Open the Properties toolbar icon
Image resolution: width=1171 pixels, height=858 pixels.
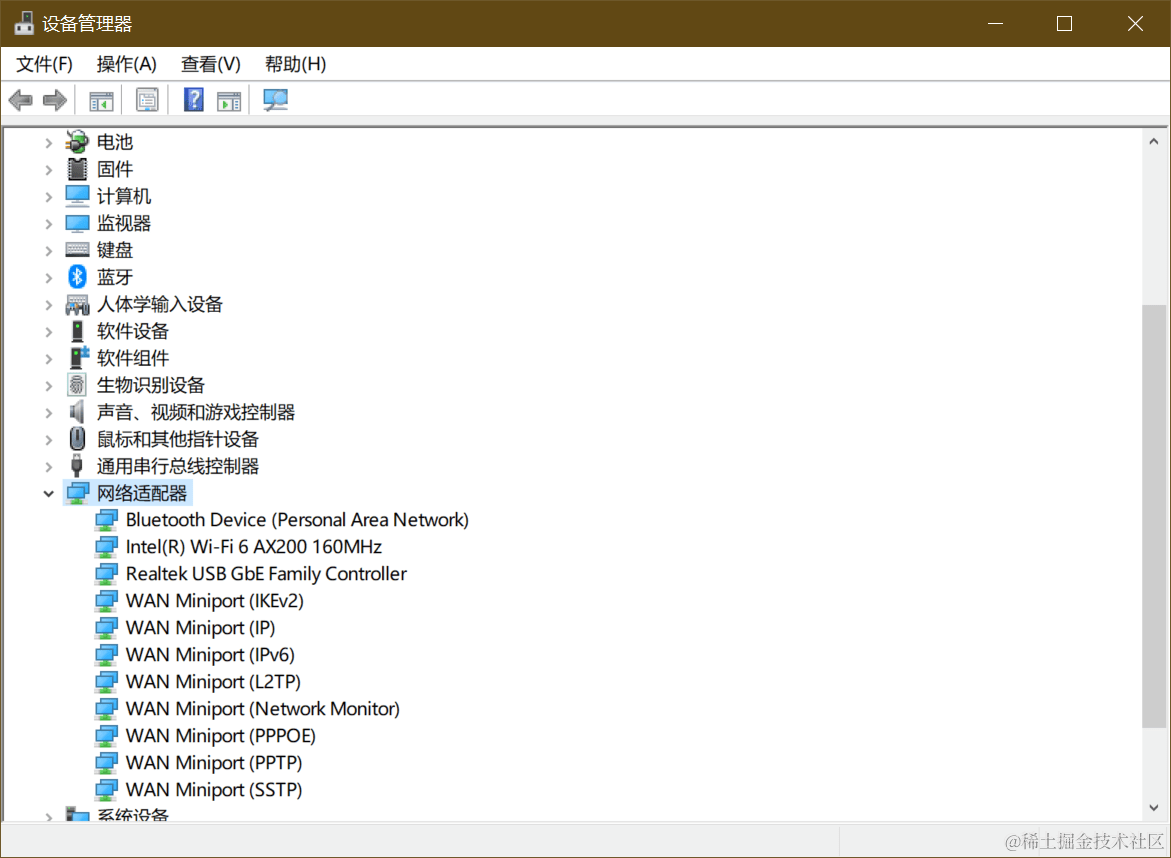point(147,100)
